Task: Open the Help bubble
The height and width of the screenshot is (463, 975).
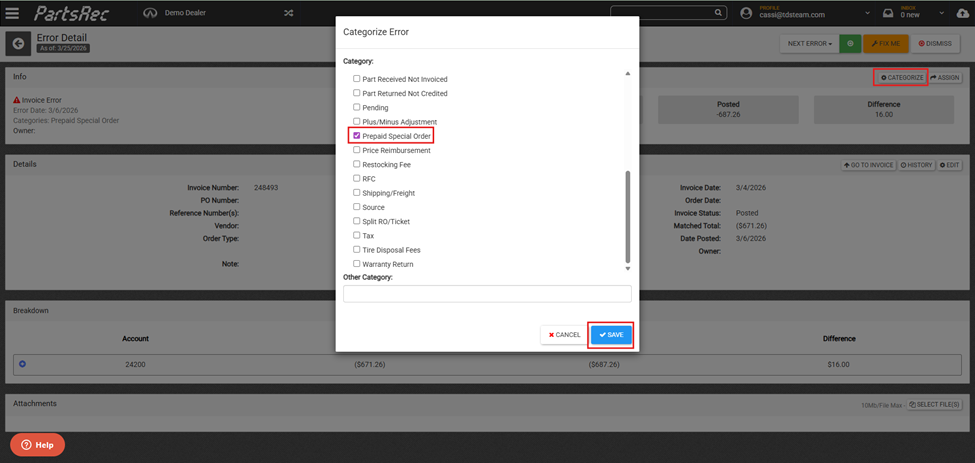Action: point(37,445)
